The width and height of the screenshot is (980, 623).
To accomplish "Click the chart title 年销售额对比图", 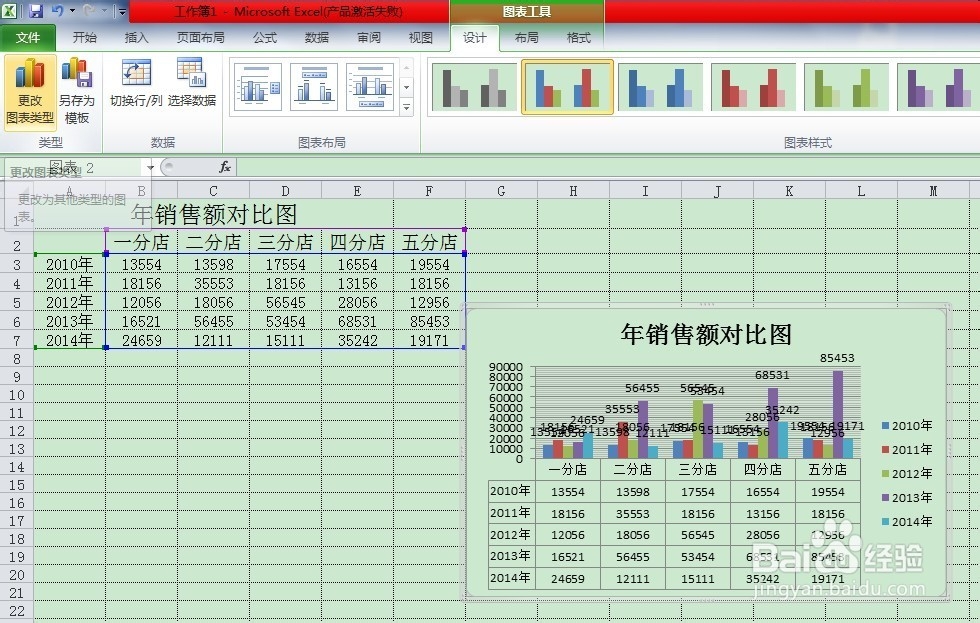I will pos(706,334).
